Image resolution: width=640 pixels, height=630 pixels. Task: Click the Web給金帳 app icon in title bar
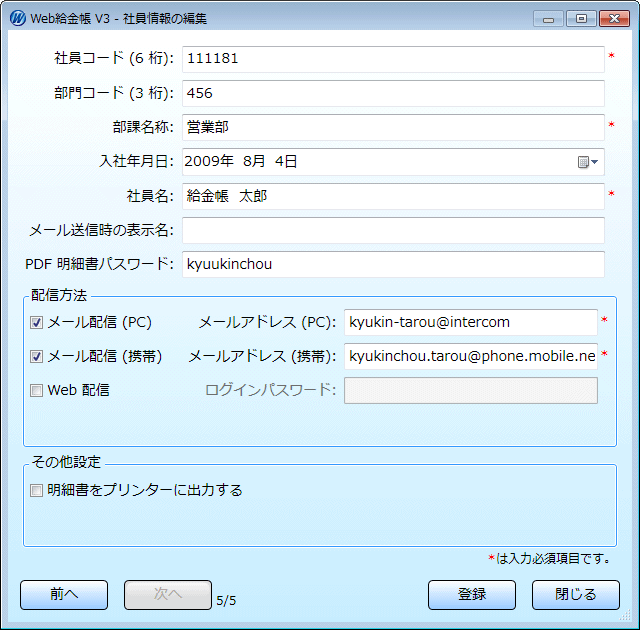click(x=19, y=18)
